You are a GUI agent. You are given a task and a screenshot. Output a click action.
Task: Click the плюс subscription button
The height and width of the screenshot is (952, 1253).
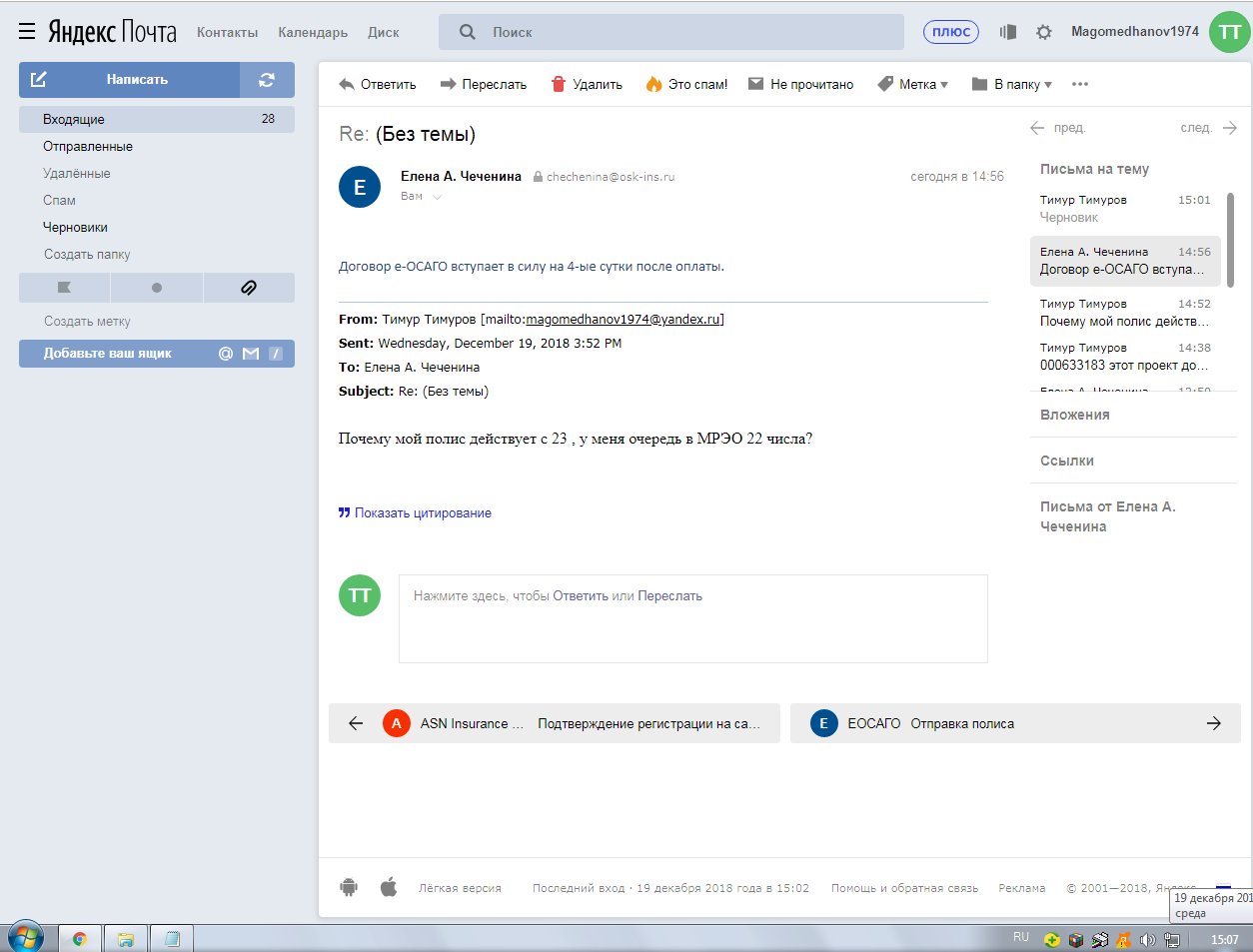(x=950, y=32)
